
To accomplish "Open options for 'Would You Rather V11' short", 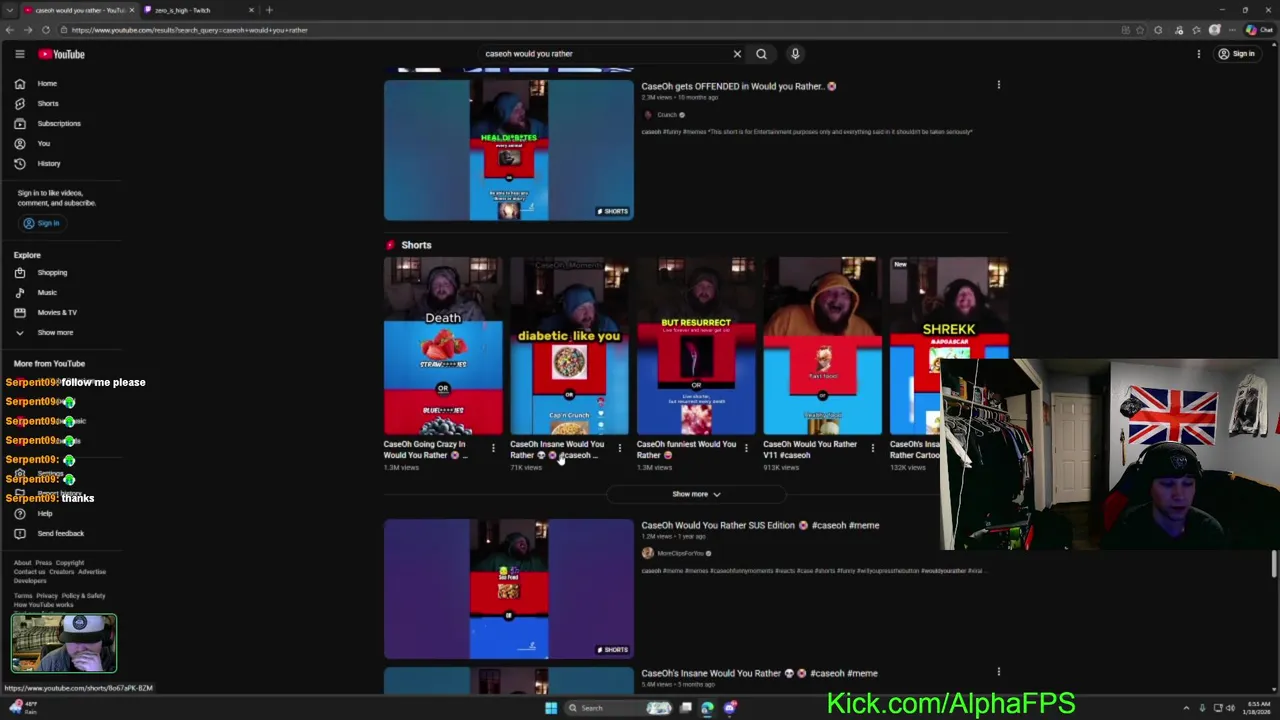I will point(872,448).
